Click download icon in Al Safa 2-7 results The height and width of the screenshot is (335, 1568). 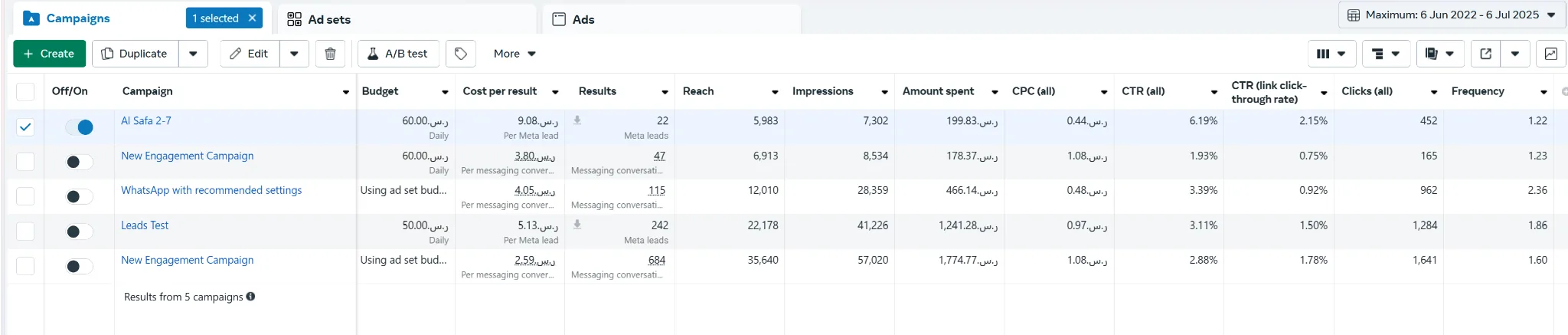tap(577, 120)
